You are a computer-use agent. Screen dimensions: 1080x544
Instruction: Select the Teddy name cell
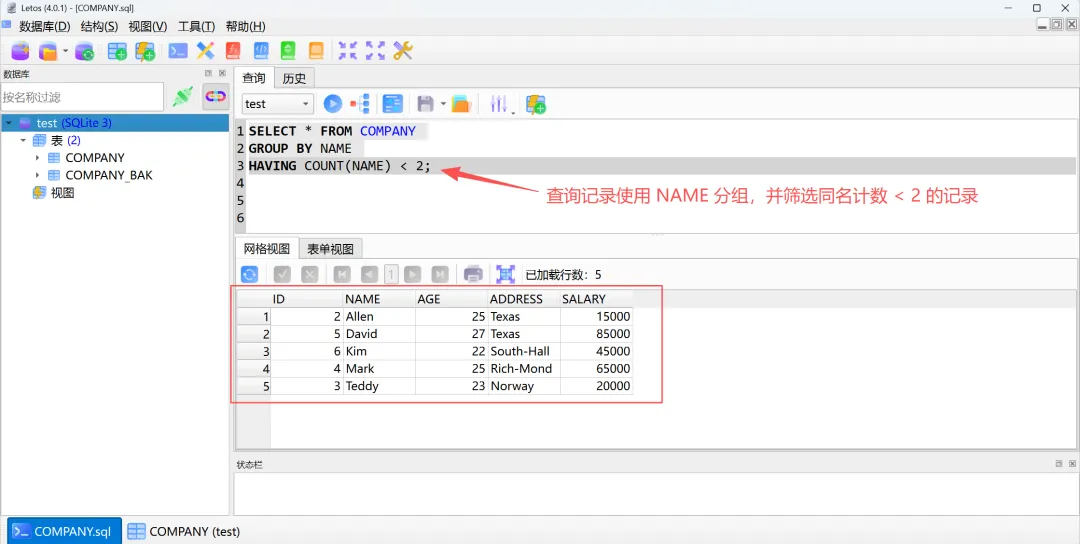pos(379,386)
